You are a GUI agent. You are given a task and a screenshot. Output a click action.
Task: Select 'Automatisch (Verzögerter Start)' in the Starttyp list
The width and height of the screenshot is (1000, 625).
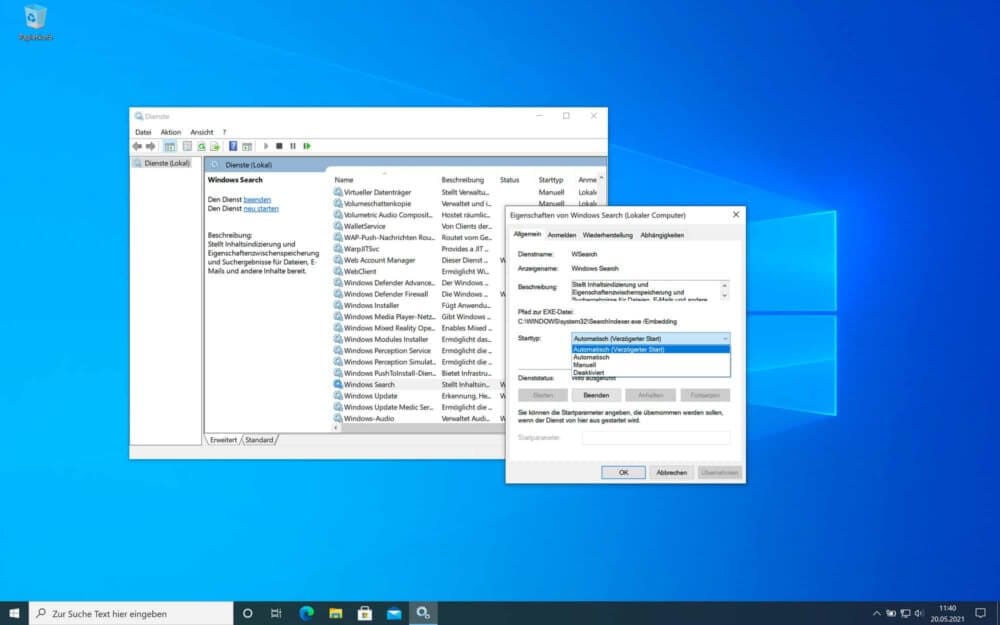click(651, 349)
